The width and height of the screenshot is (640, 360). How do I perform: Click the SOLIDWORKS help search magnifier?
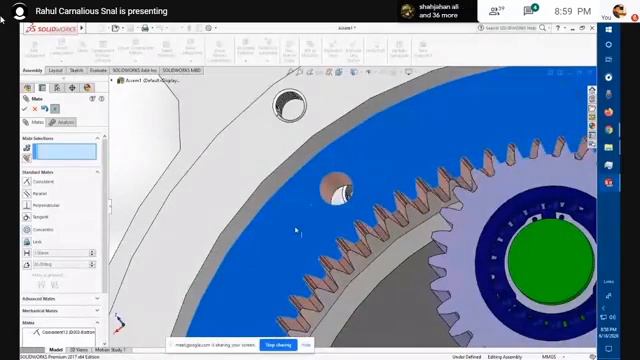point(542,28)
